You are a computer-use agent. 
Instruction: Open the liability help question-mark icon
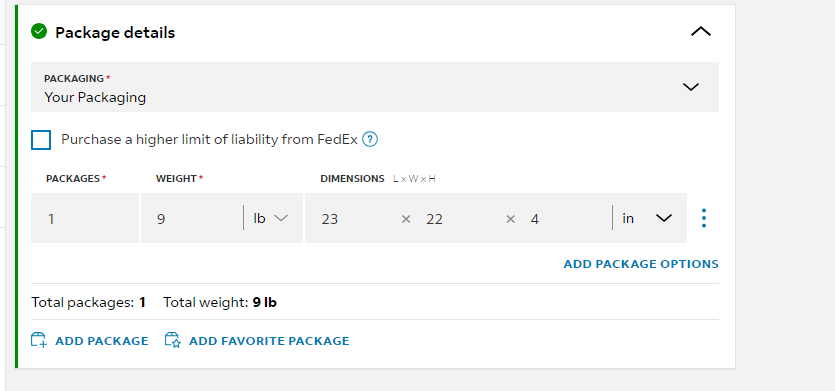[370, 140]
